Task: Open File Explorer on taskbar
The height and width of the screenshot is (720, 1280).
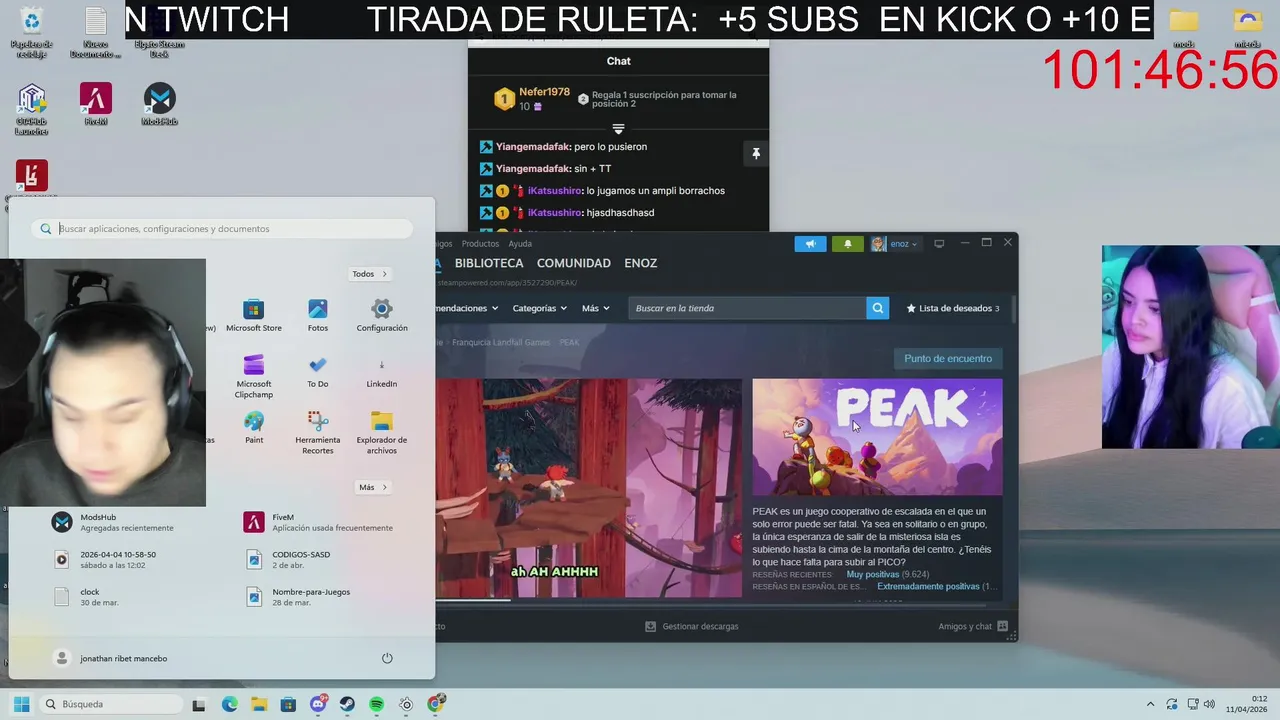Action: coord(258,704)
